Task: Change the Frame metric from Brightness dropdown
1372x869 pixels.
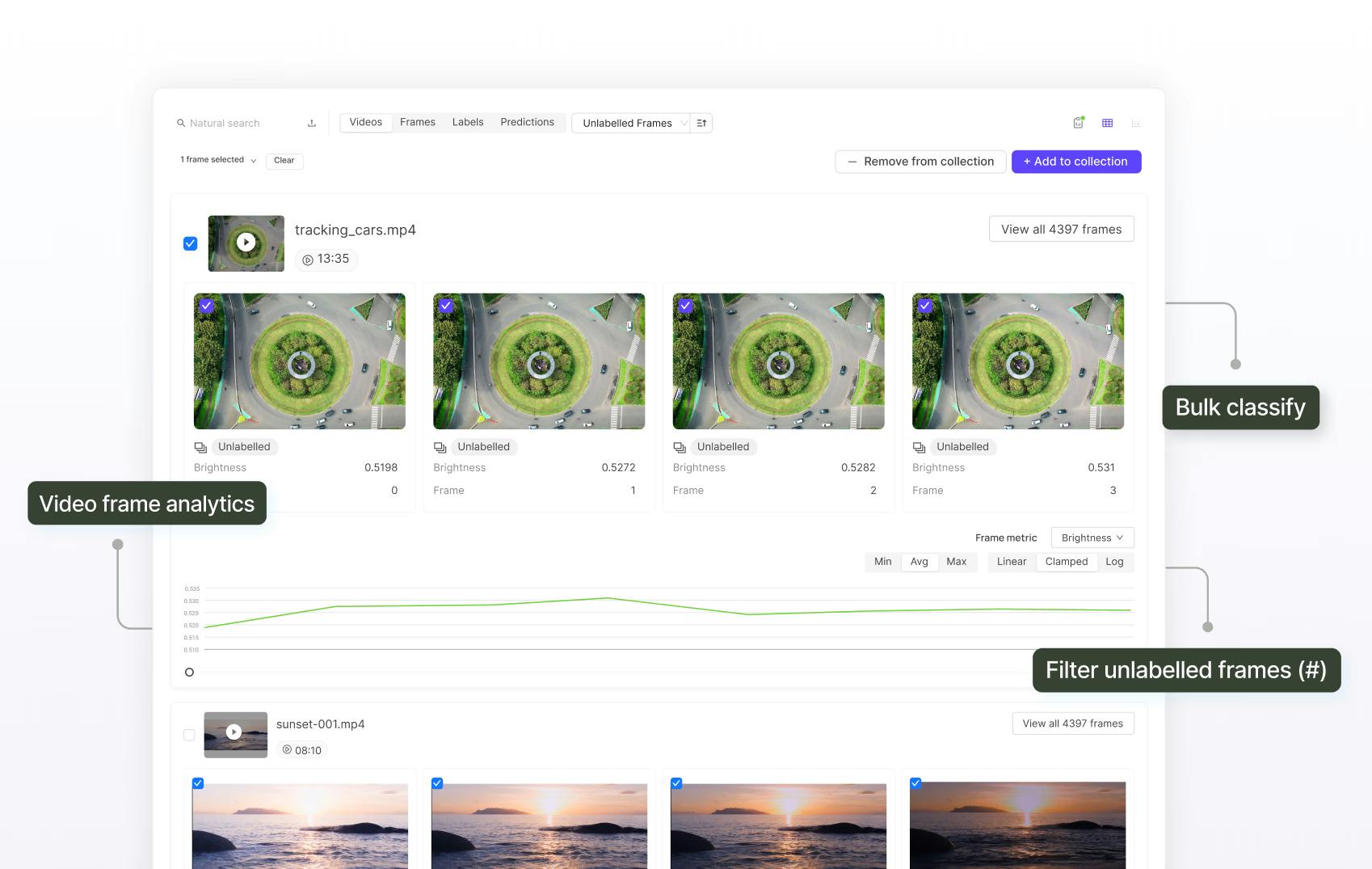Action: pos(1091,537)
